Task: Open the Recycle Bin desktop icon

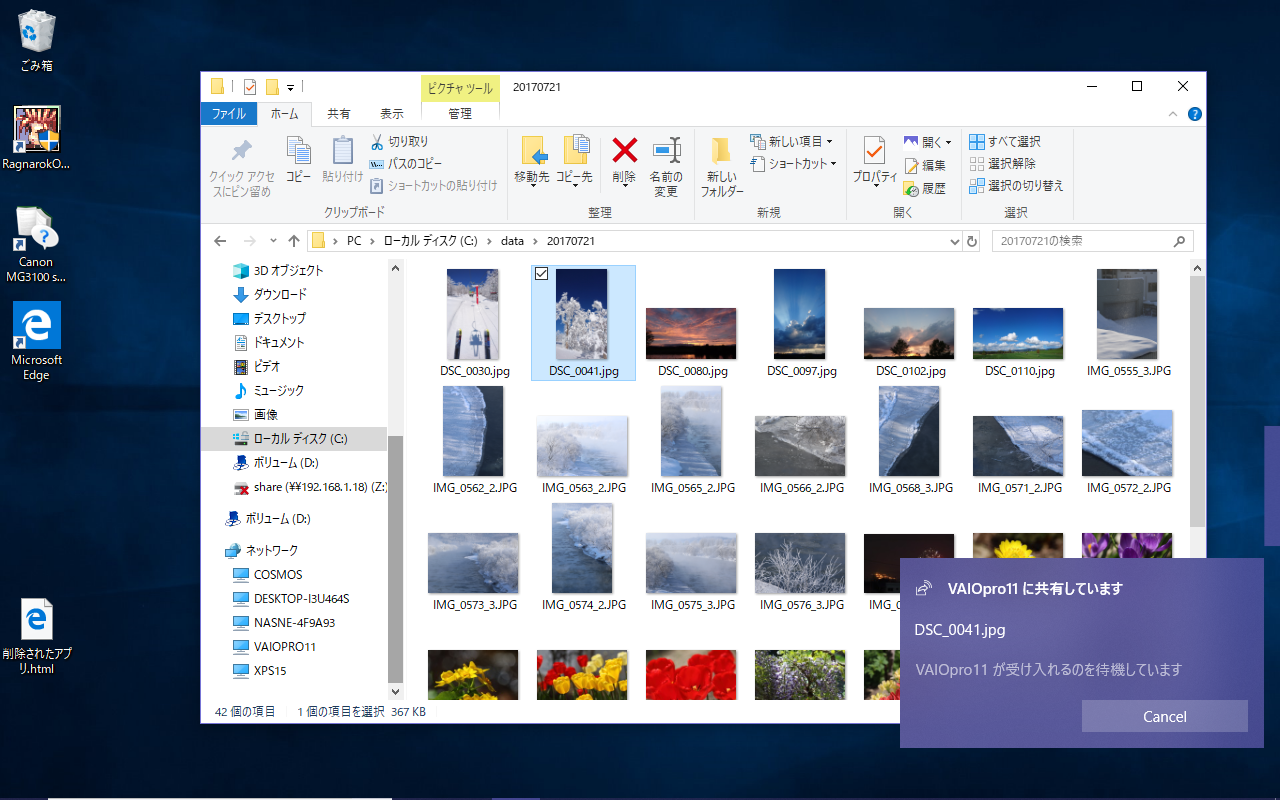Action: point(36,40)
